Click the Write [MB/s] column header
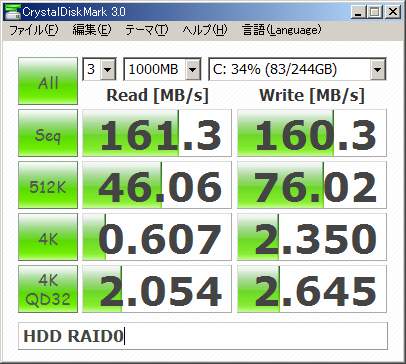 tap(312, 95)
